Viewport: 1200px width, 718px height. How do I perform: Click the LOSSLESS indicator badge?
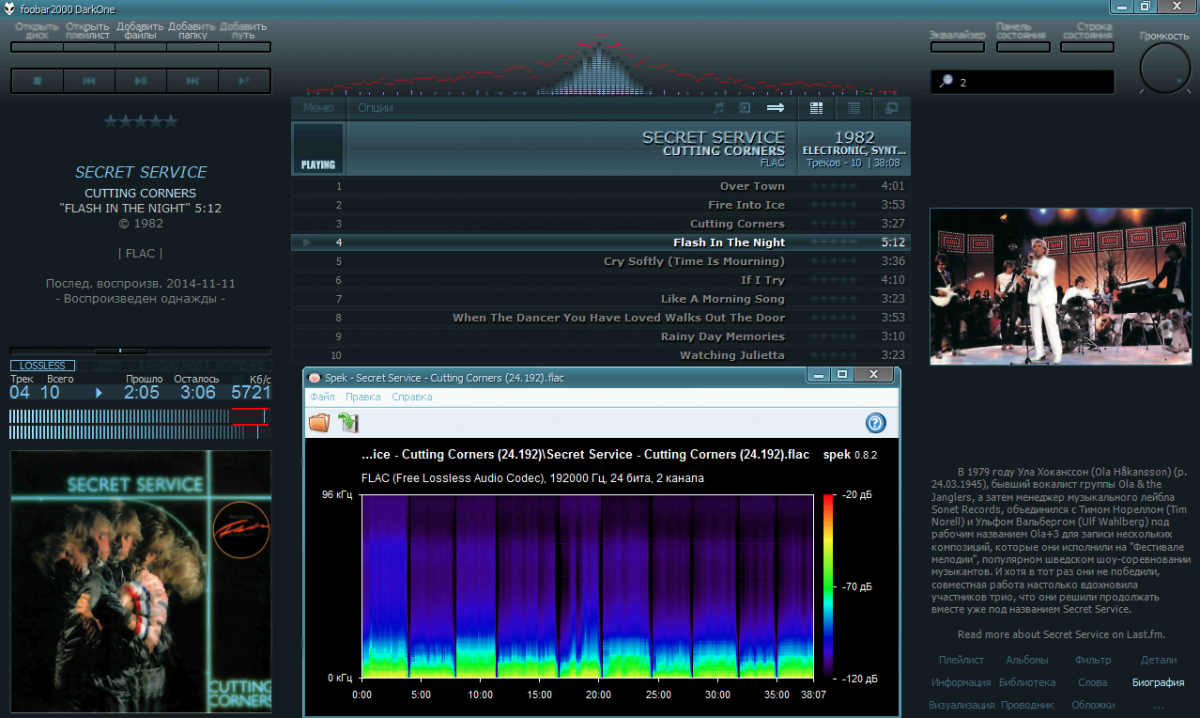tap(42, 366)
